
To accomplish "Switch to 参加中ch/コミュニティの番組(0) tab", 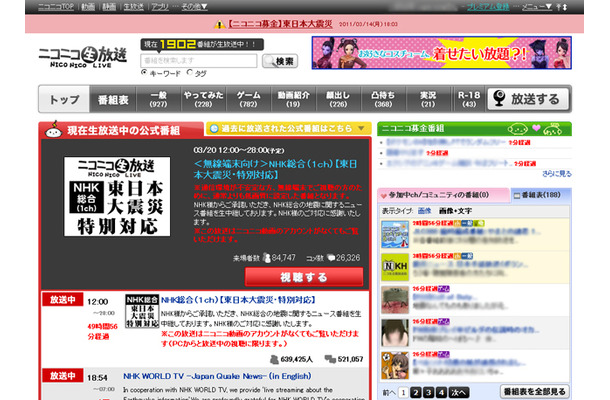I will tap(443, 195).
